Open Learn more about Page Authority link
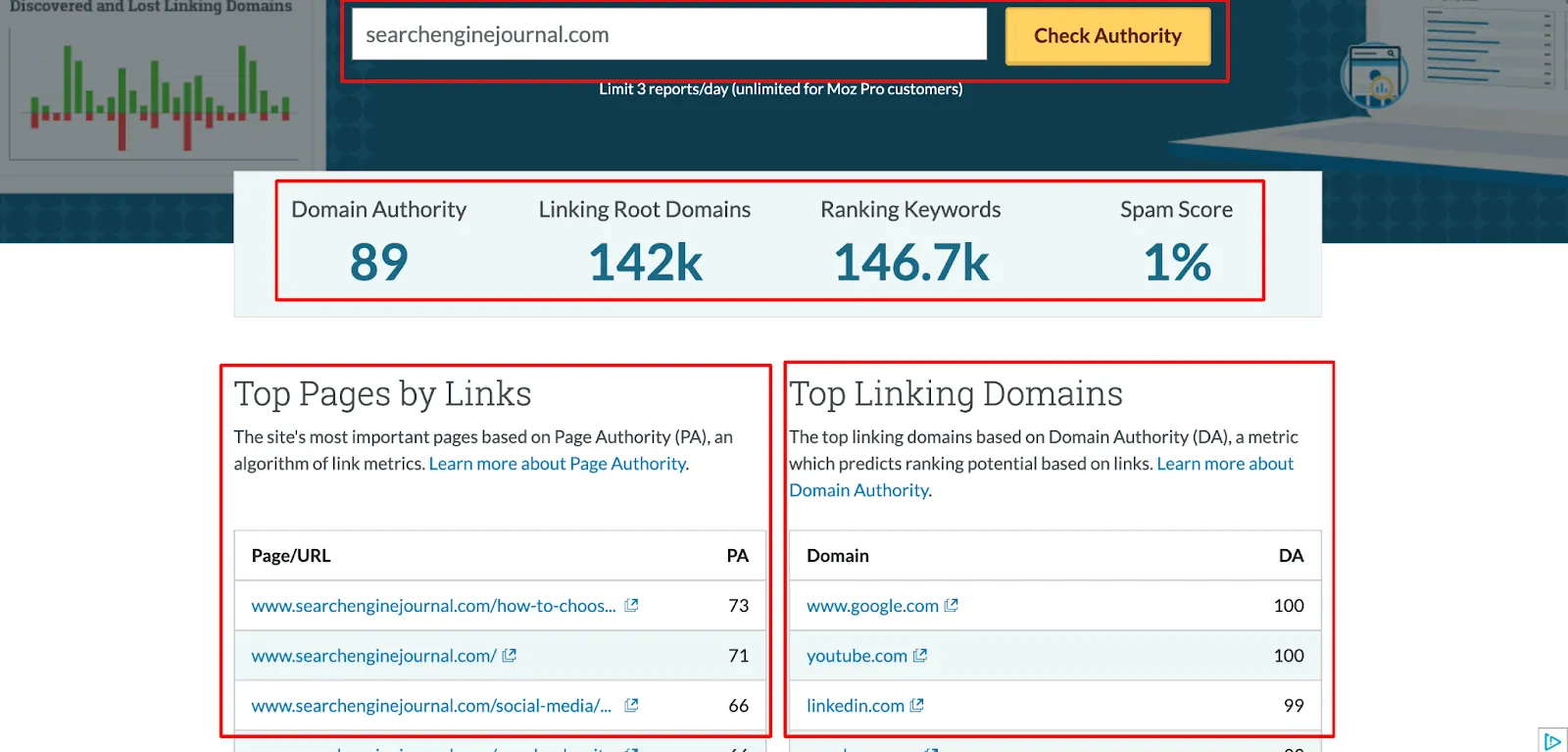The image size is (1568, 752). click(557, 464)
